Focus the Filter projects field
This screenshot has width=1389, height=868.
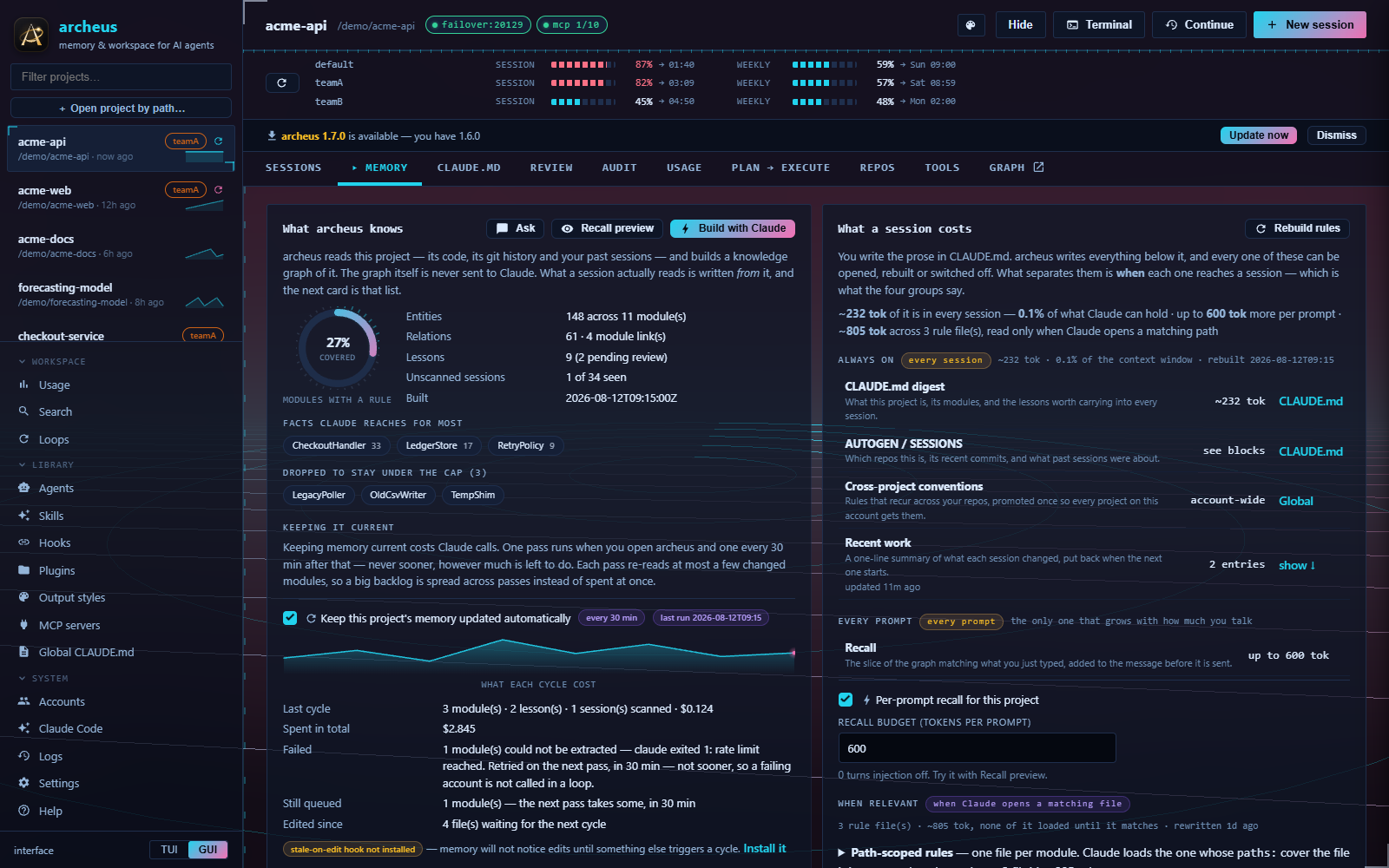point(121,76)
